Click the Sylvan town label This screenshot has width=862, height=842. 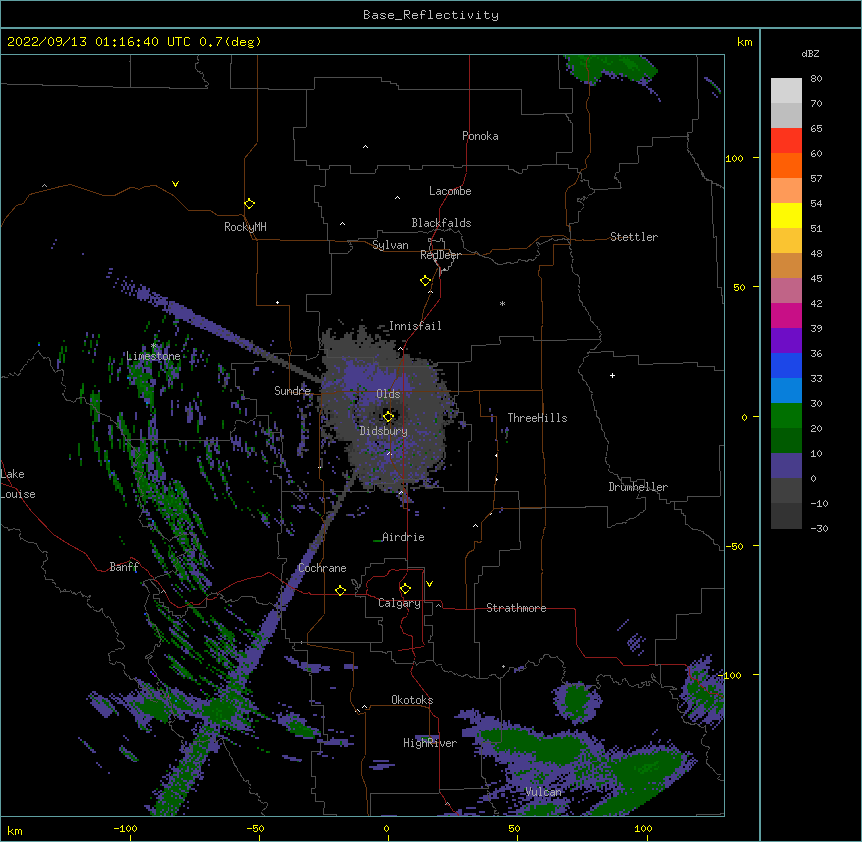[x=390, y=245]
